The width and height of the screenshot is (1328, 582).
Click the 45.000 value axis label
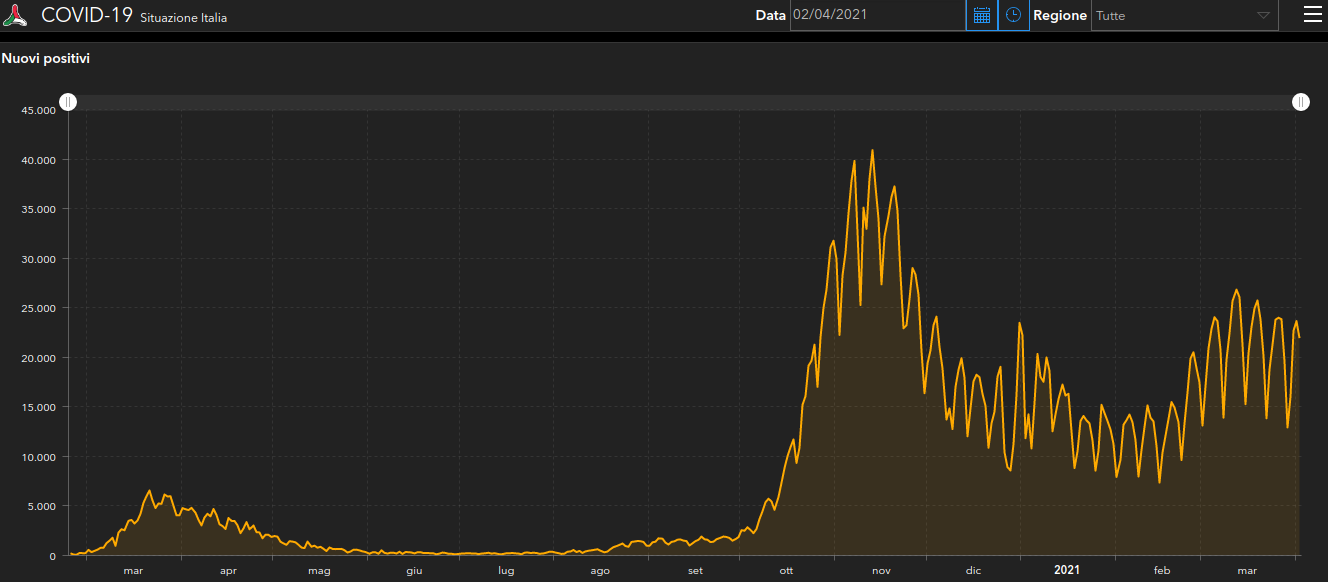tap(38, 110)
